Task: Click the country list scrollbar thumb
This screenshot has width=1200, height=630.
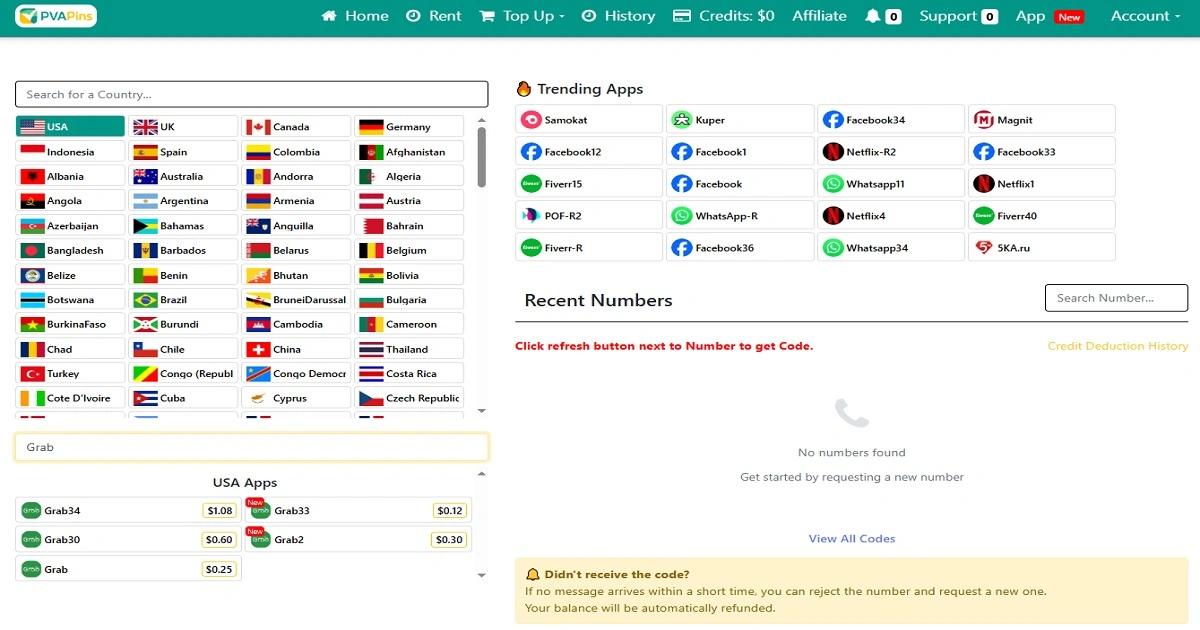Action: [481, 157]
